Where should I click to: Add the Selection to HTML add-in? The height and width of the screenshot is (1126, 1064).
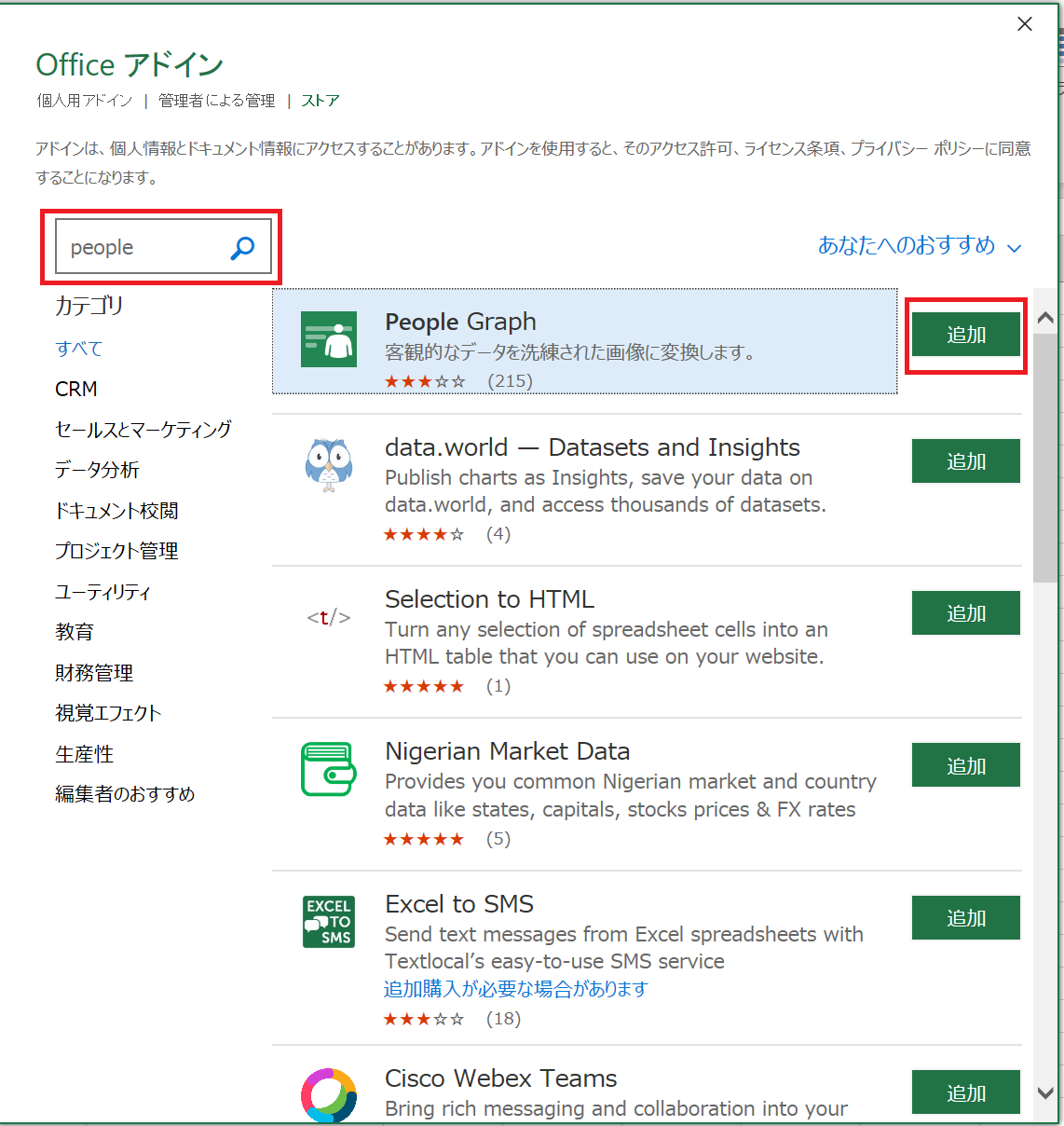click(966, 613)
